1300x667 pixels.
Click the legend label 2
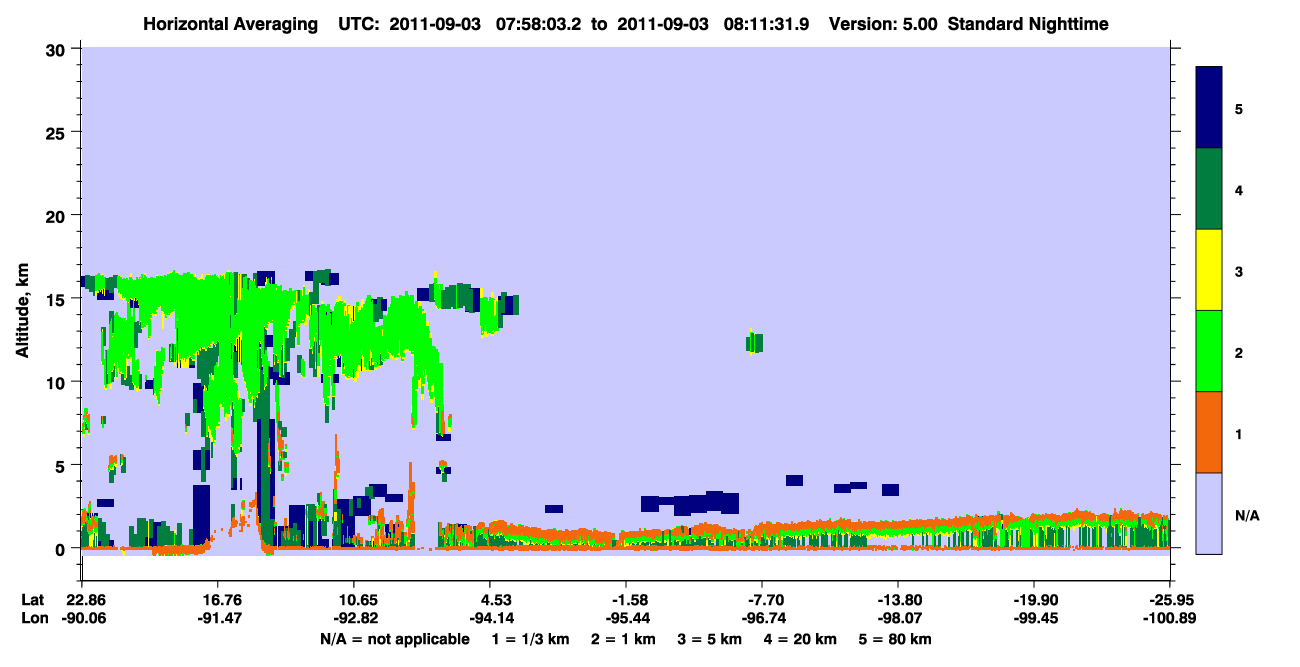(x=1239, y=352)
